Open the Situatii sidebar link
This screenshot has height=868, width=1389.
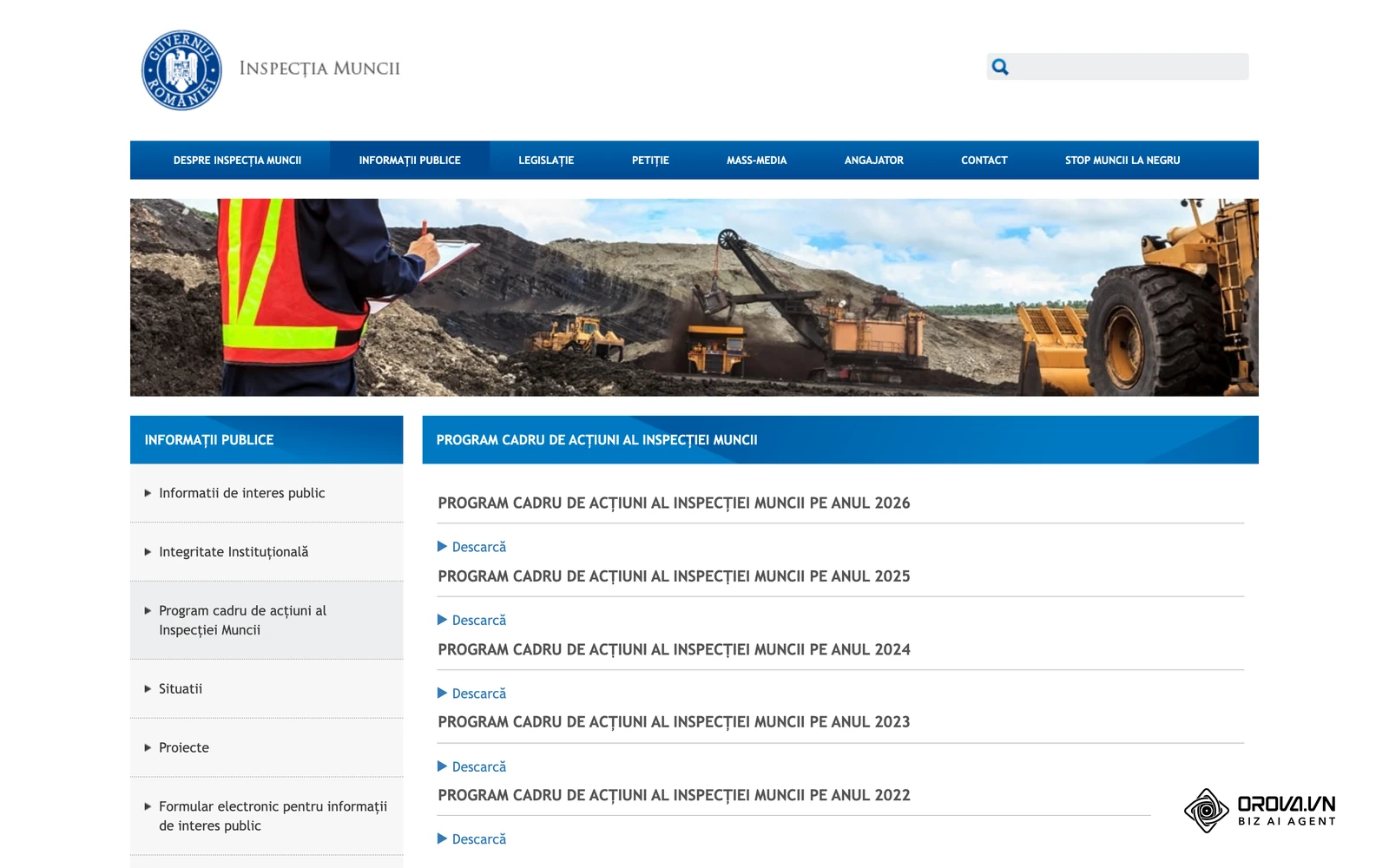point(181,689)
